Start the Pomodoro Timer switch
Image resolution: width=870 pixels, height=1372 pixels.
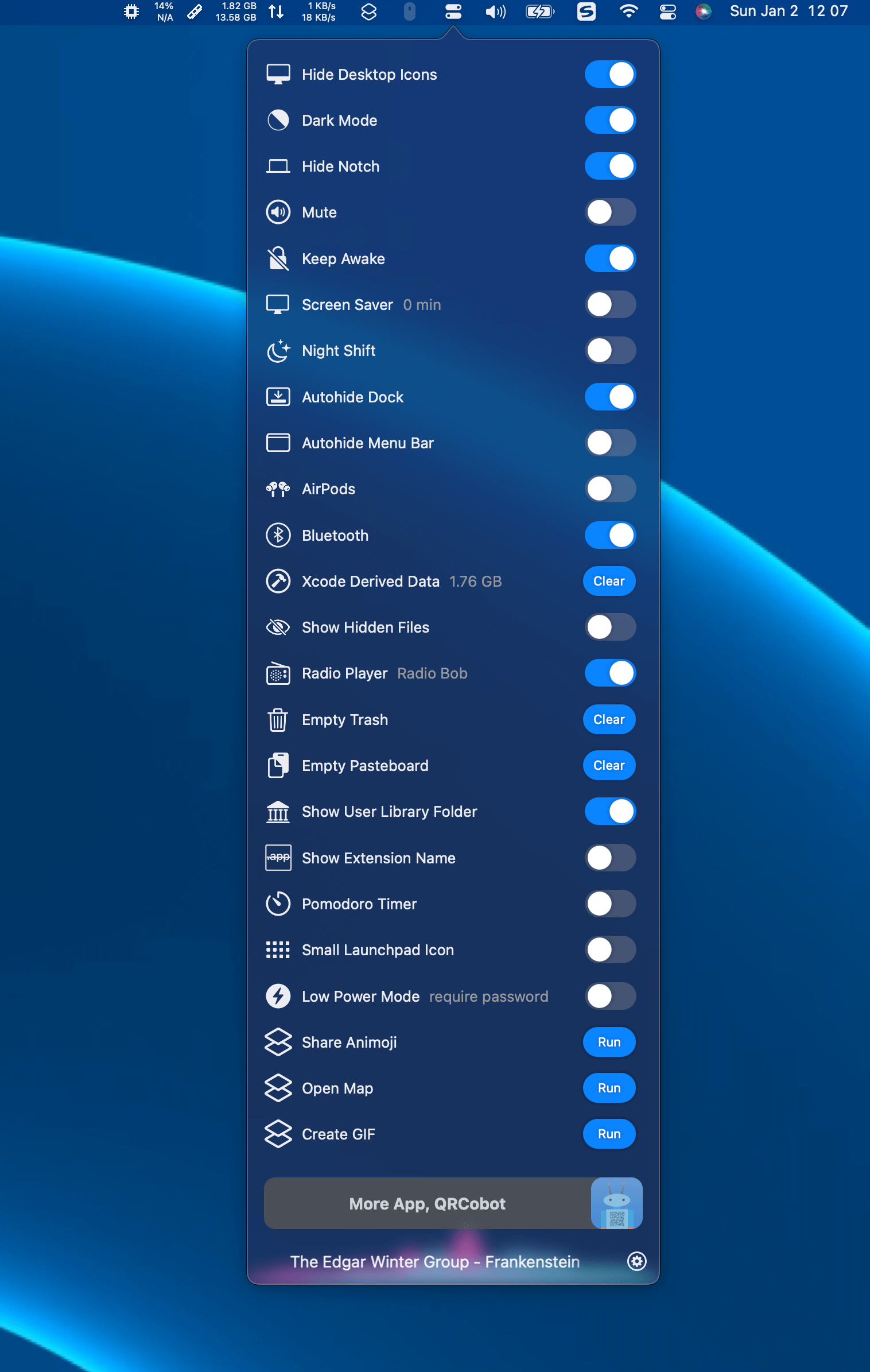tap(611, 904)
